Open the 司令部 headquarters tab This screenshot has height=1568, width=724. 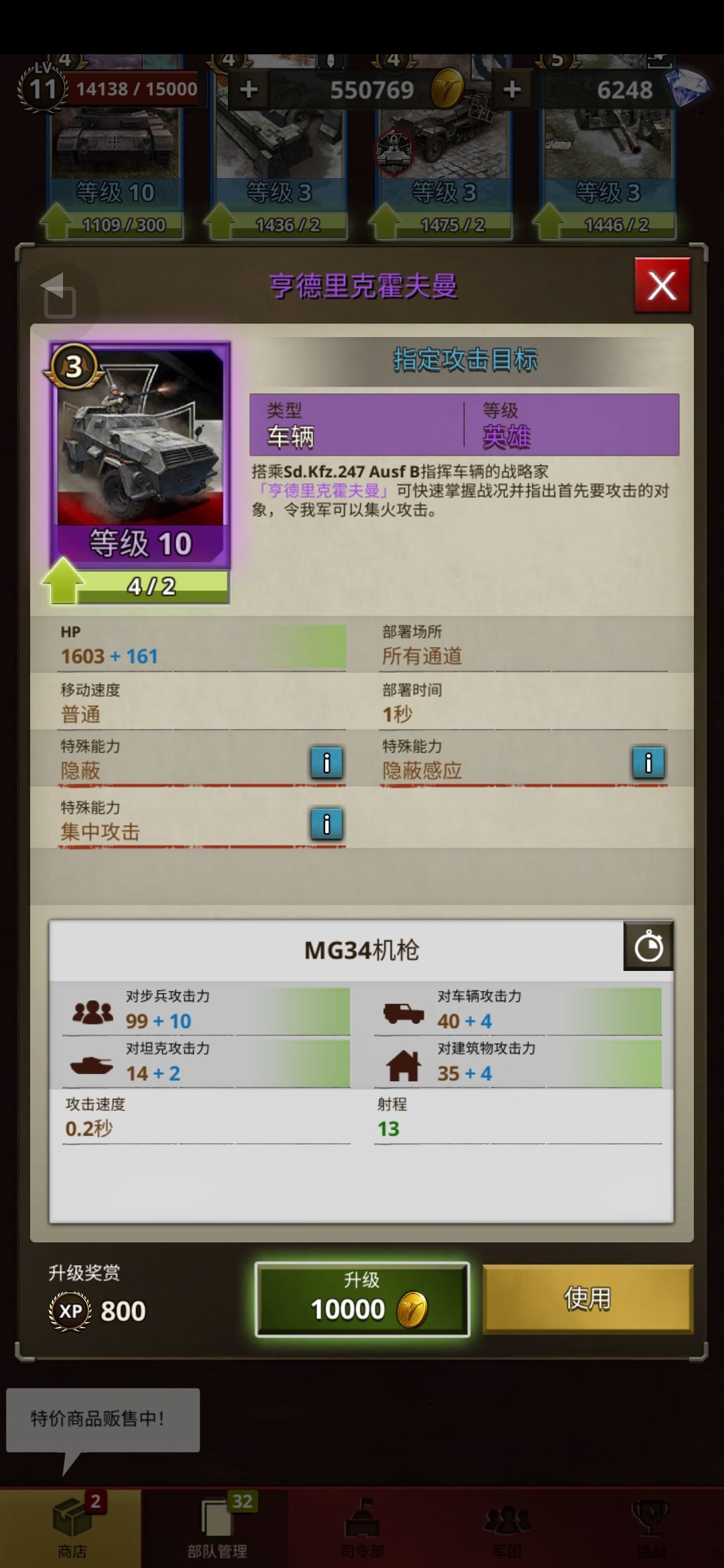pos(362,1528)
